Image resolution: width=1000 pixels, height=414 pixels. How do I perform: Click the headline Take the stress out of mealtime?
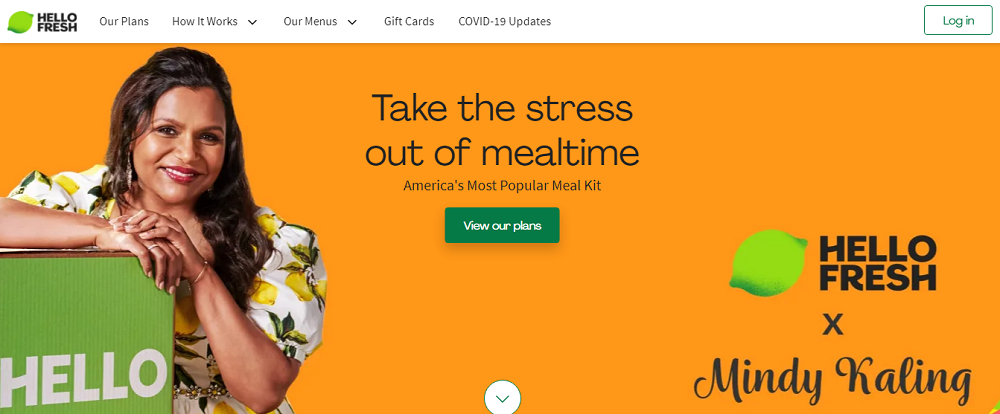[x=502, y=130]
